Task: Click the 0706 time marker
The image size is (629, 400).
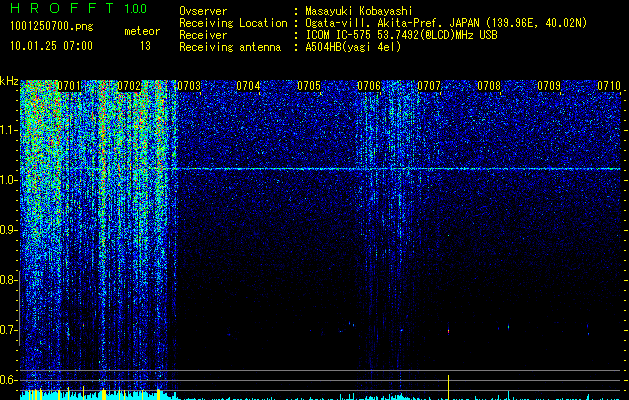Action: (369, 86)
